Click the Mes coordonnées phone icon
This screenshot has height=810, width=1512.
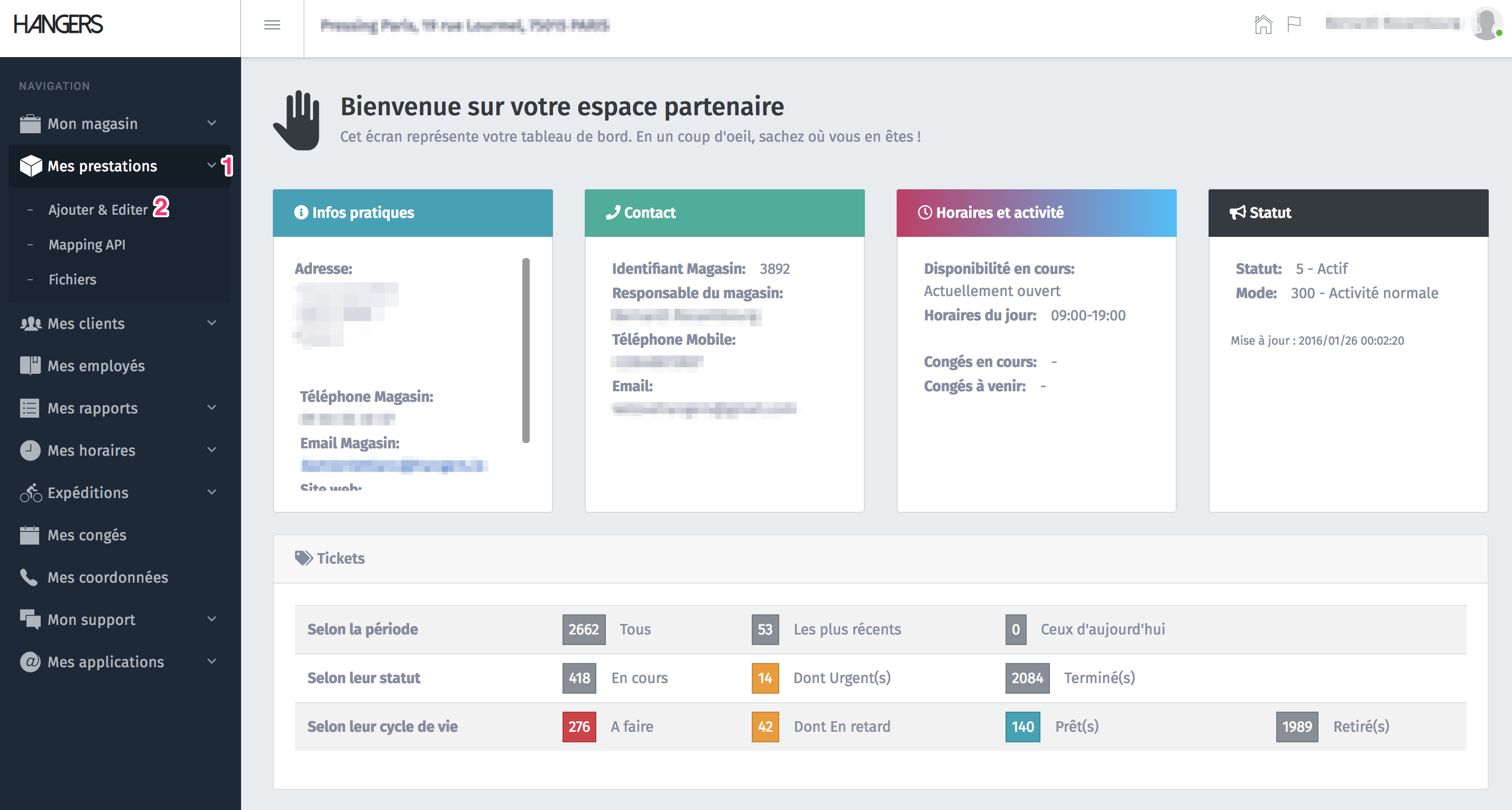29,577
